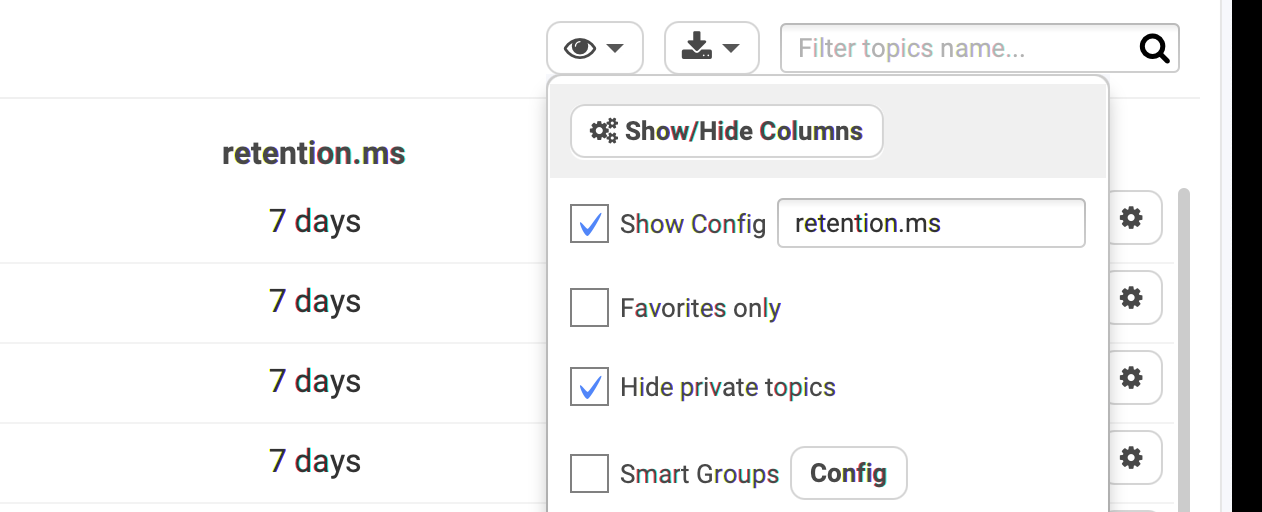The image size is (1262, 512).
Task: Click the retention.ms config name field
Action: (x=931, y=223)
